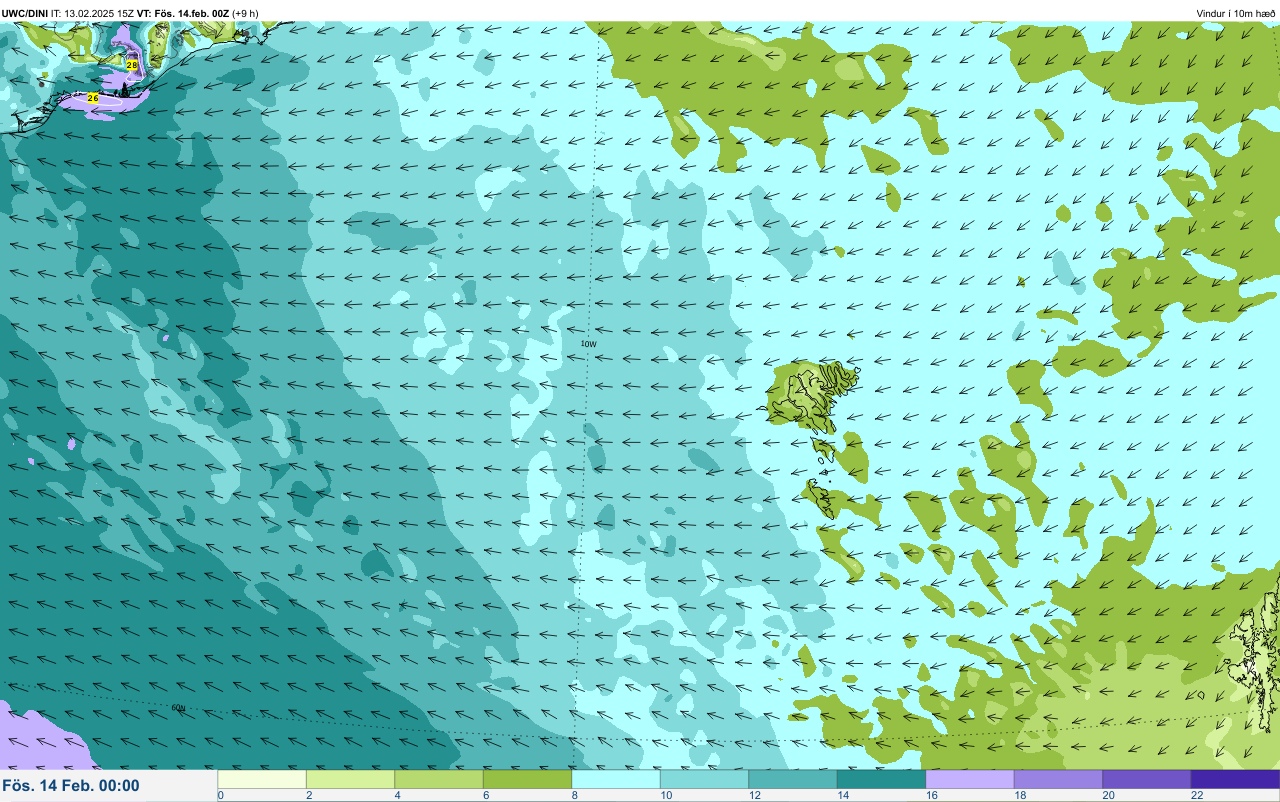Viewport: 1280px width, 802px height.
Task: Click the '60N' latitude label on map
Action: pos(178,708)
